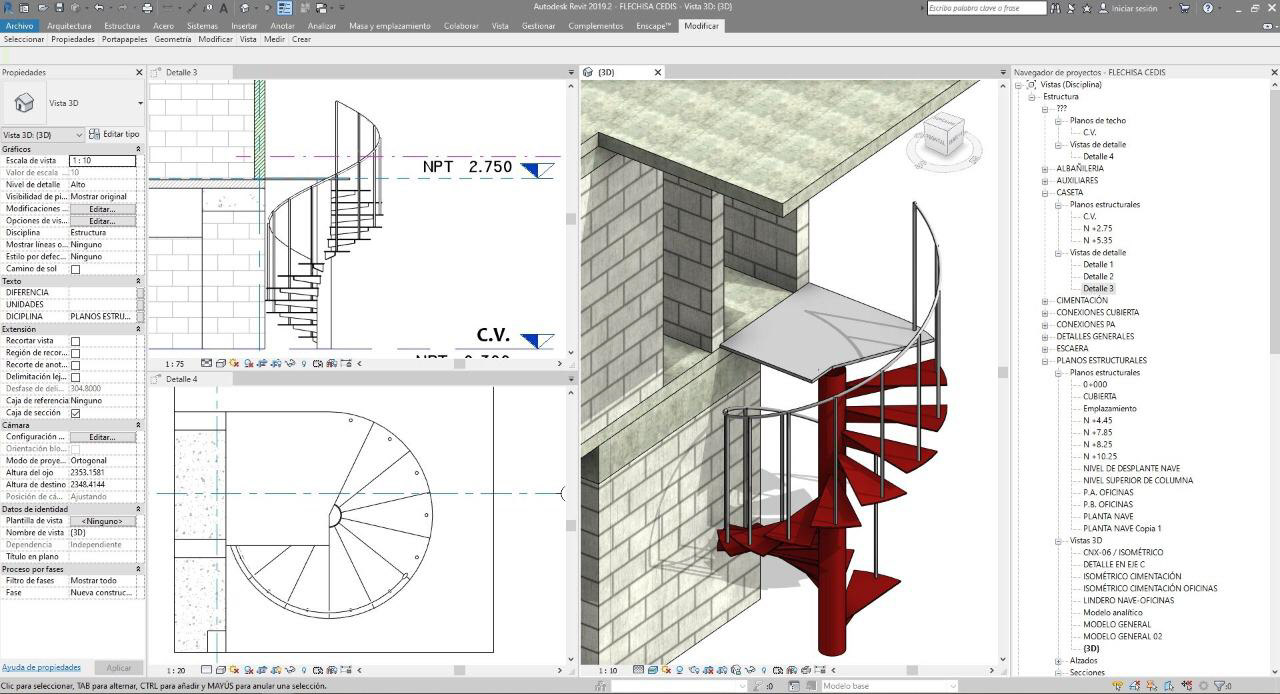This screenshot has width=1280, height=694.
Task: Enable the Recortar vista checkbox
Action: point(75,341)
